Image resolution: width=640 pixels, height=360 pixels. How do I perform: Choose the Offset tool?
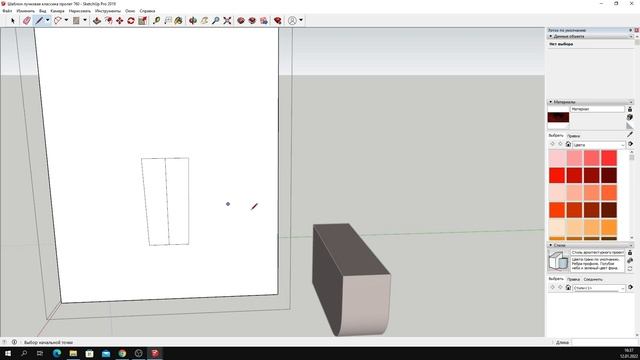click(x=109, y=20)
